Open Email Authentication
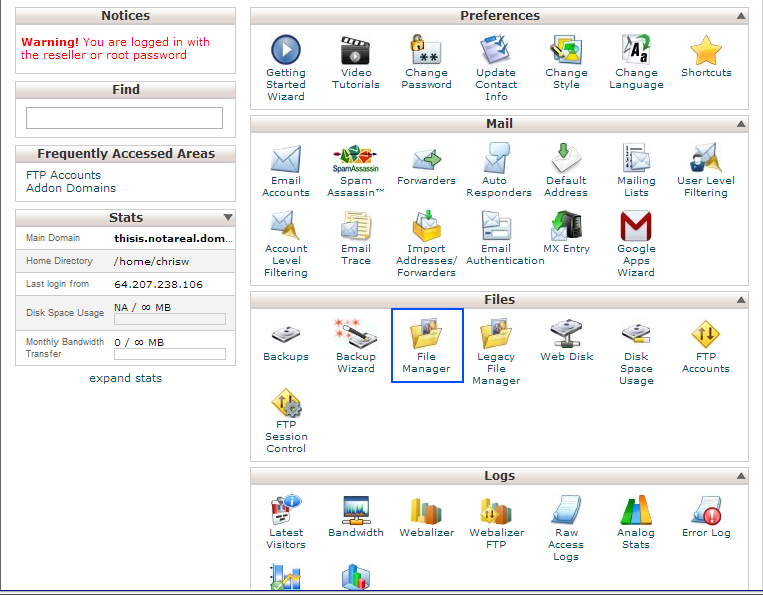763x595 pixels. point(505,238)
